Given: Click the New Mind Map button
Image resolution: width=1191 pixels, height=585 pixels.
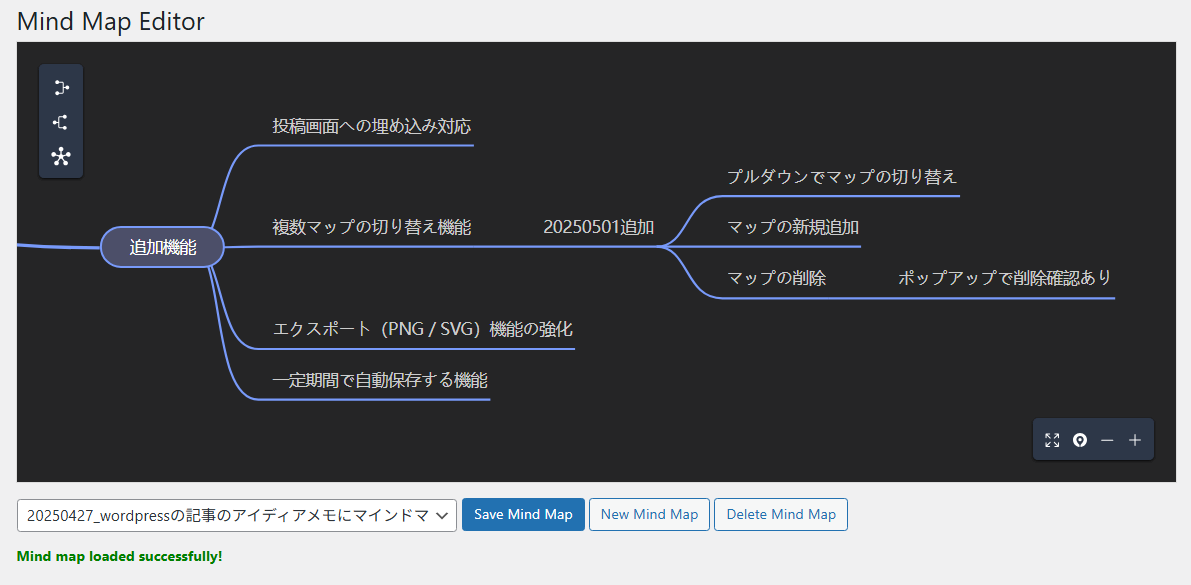Looking at the screenshot, I should [649, 514].
